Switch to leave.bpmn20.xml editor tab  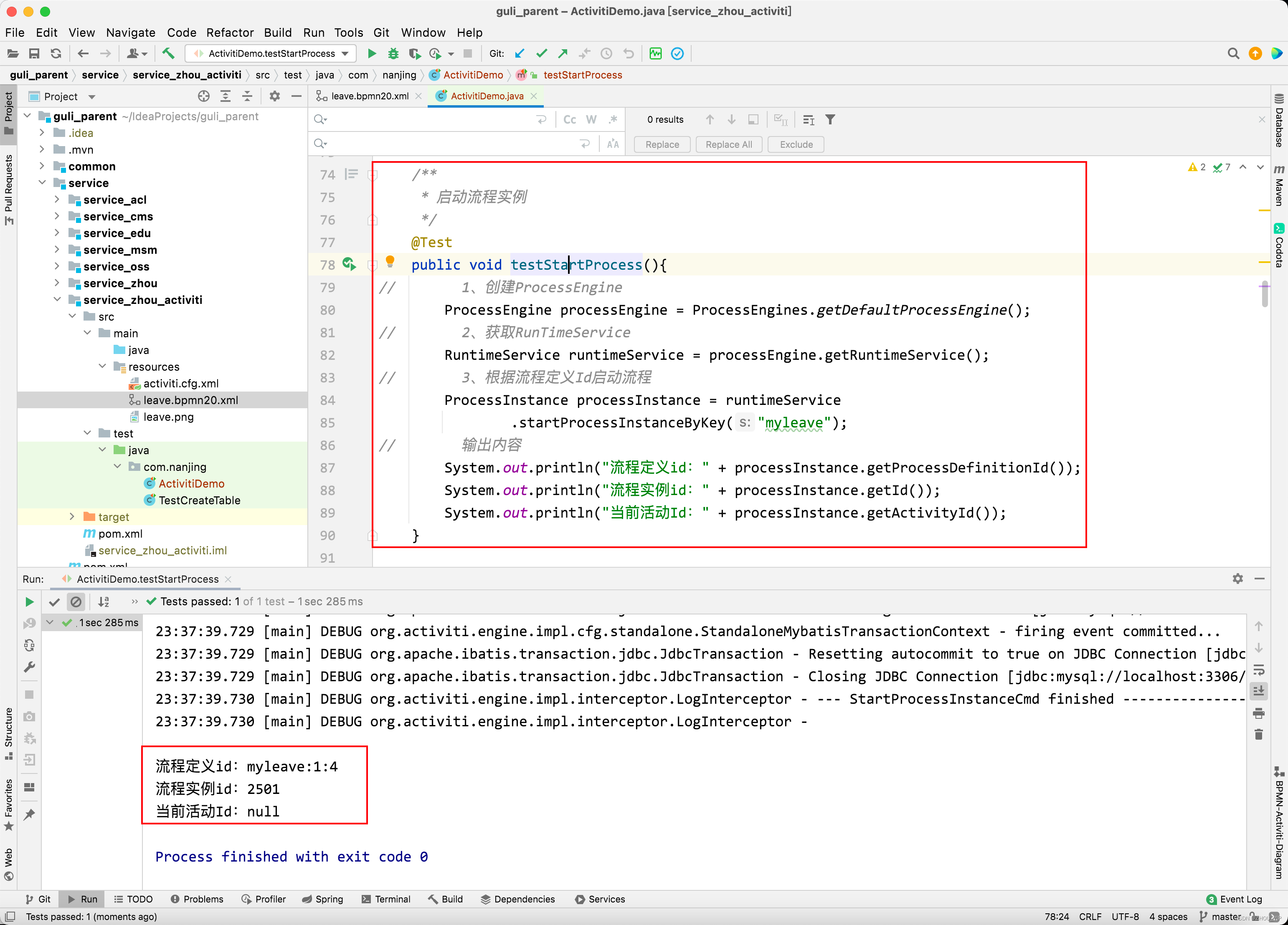(x=370, y=96)
